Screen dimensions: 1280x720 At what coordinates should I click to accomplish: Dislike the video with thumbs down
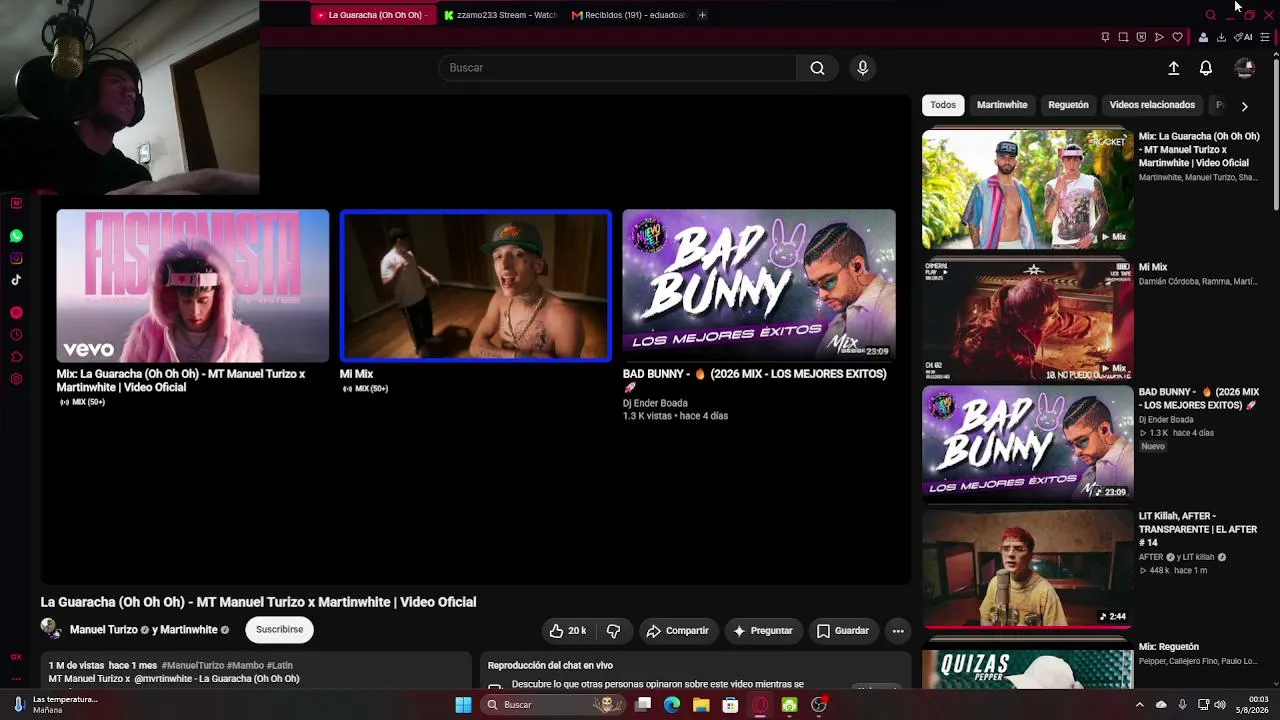point(613,631)
